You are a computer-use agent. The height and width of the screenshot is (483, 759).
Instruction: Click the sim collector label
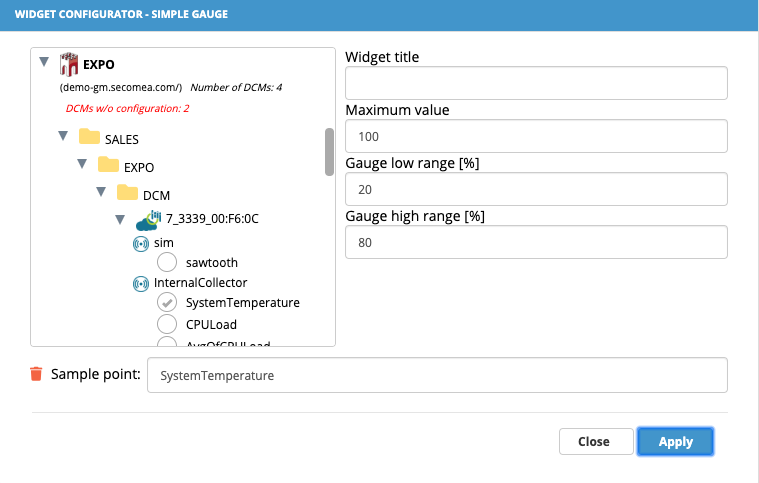point(164,242)
